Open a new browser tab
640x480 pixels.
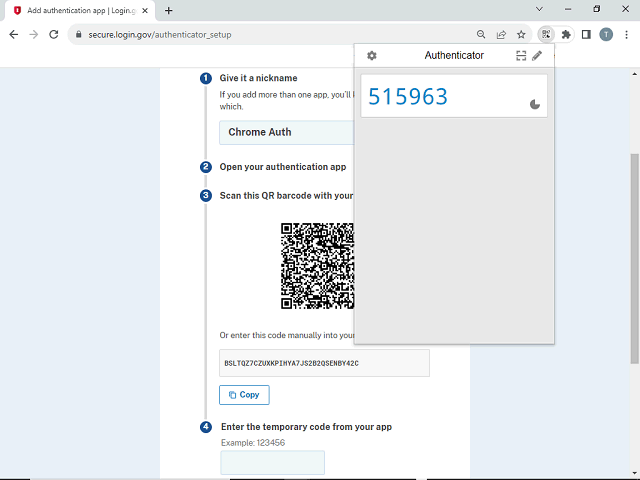(169, 11)
